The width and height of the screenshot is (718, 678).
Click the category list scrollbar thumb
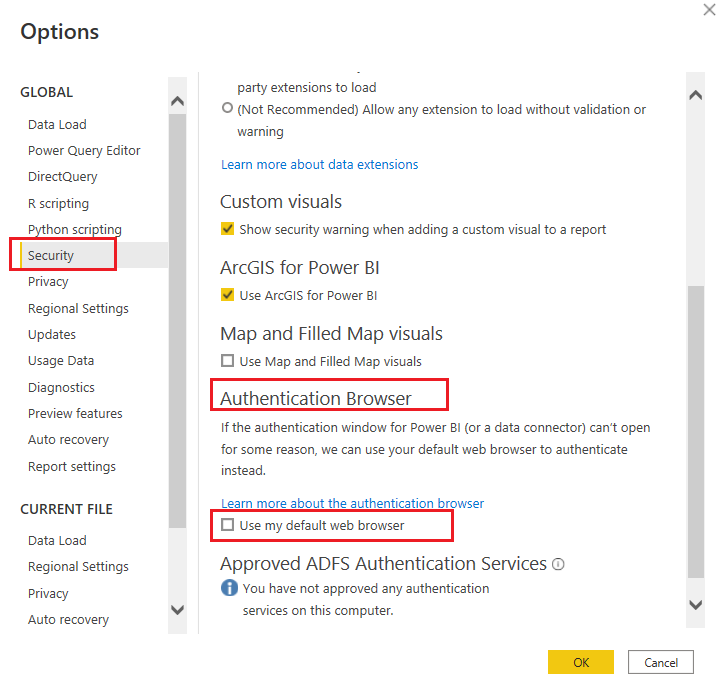(177, 321)
